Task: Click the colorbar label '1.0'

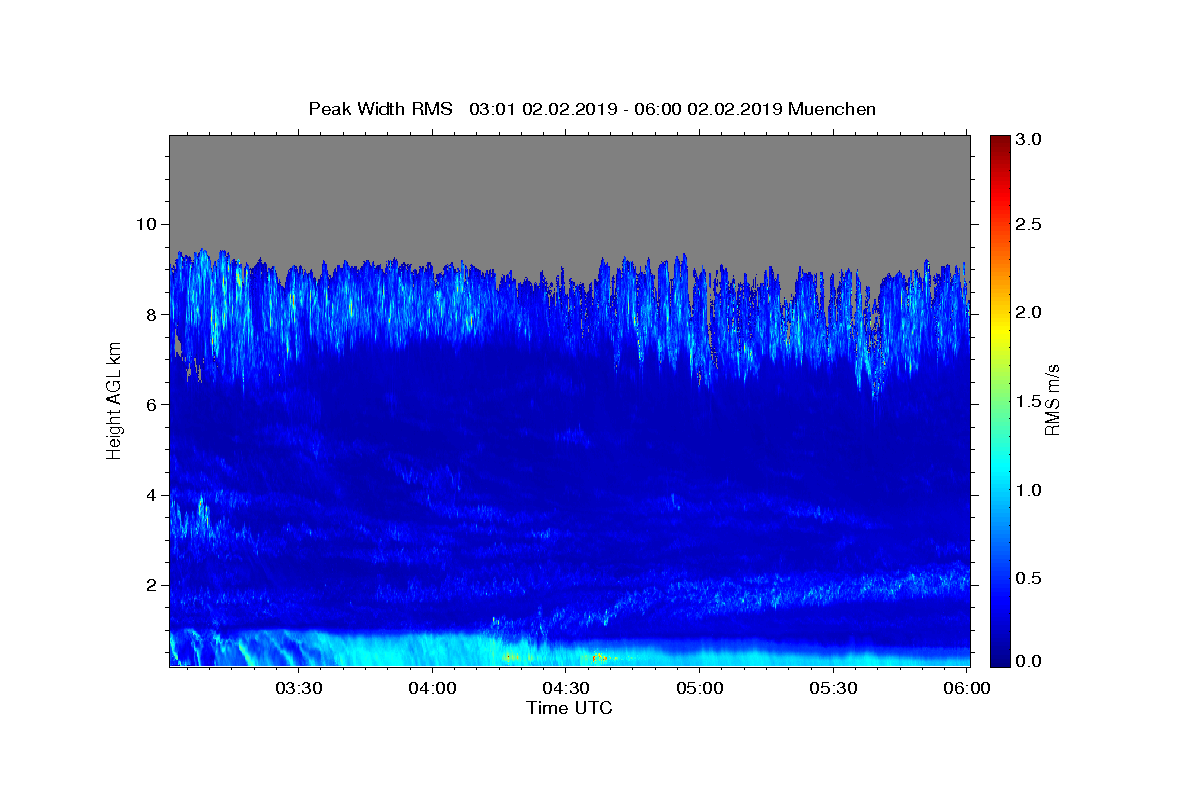Action: click(1029, 490)
